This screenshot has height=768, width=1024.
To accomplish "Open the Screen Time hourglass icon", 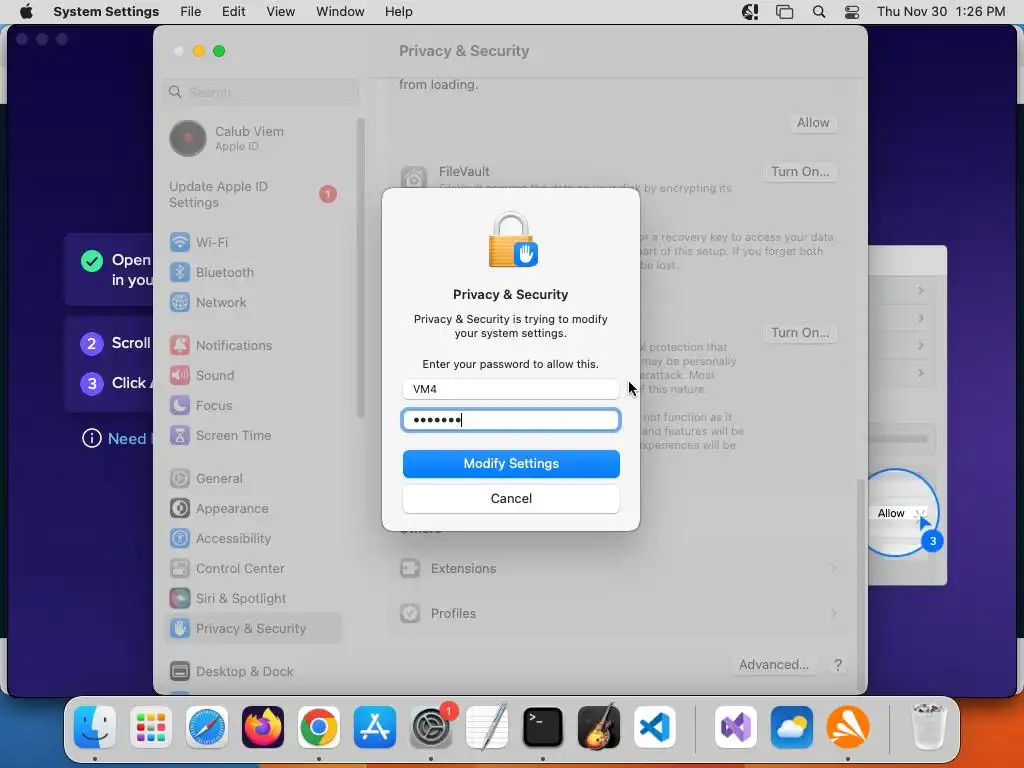I will click(x=180, y=436).
